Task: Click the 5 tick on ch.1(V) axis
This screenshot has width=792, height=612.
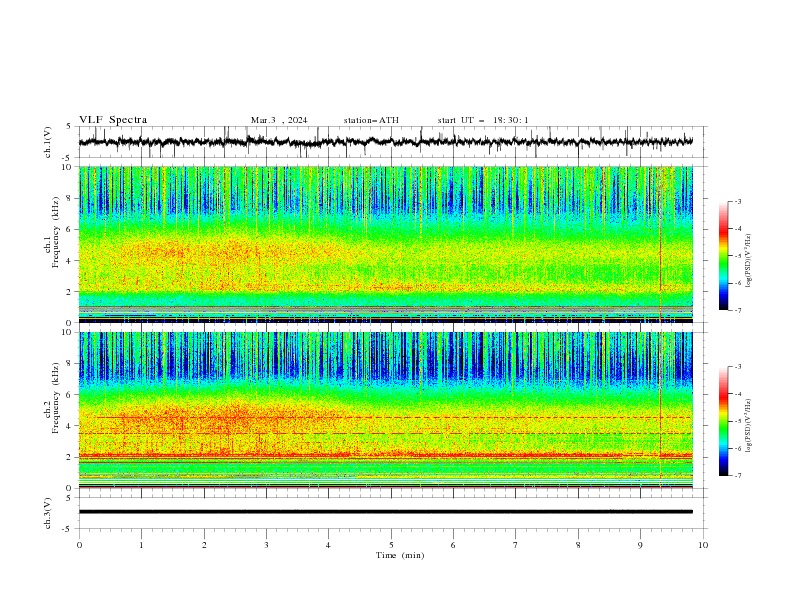Action: pos(70,127)
